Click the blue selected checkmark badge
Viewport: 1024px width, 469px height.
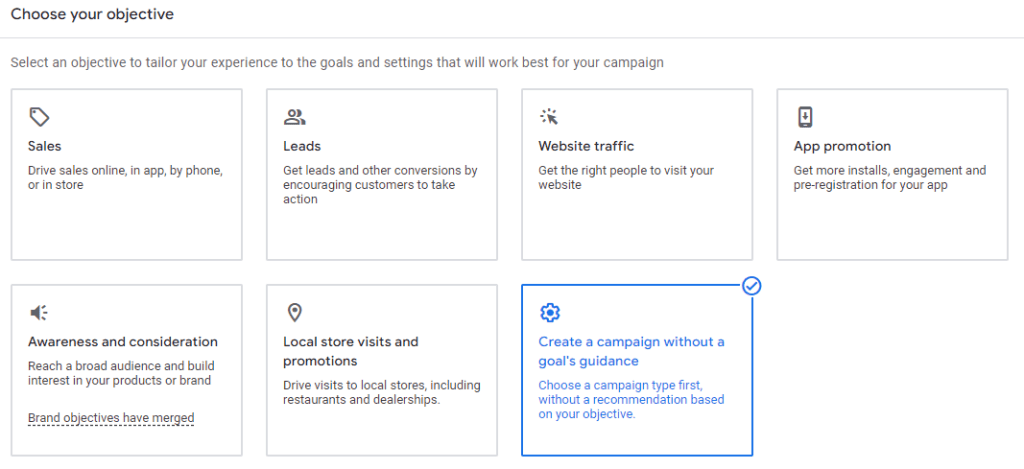pyautogui.click(x=752, y=286)
